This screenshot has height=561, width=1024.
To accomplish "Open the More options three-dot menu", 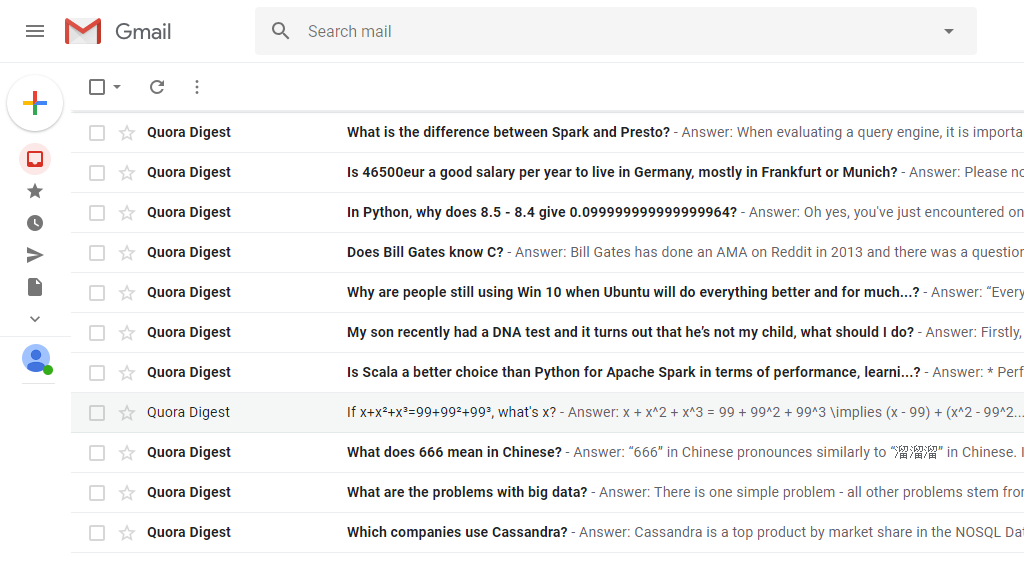I will (x=197, y=87).
